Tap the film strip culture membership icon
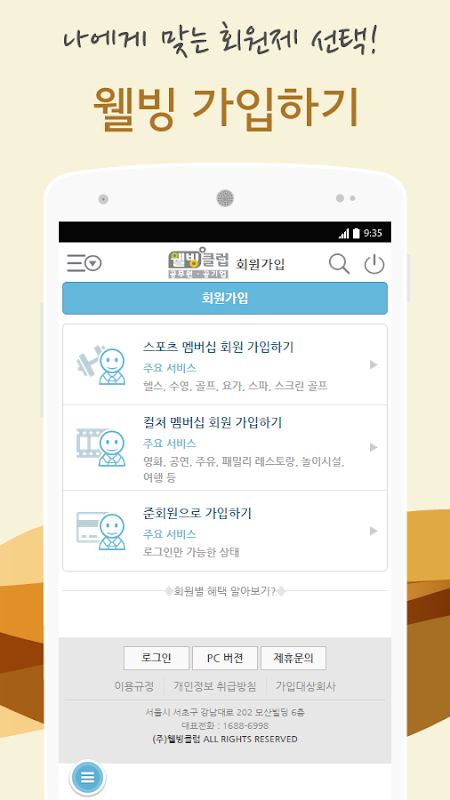This screenshot has width=450, height=800. 101,448
